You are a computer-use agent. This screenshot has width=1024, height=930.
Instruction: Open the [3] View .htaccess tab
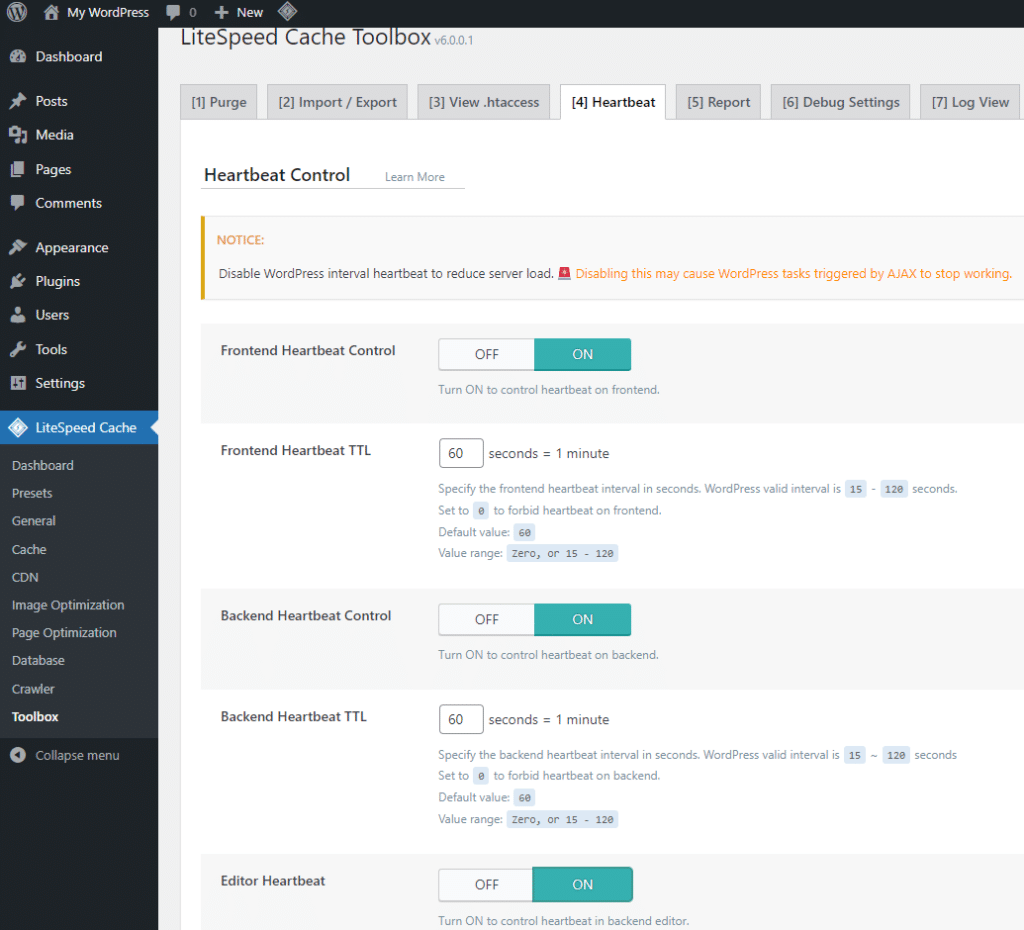484,102
